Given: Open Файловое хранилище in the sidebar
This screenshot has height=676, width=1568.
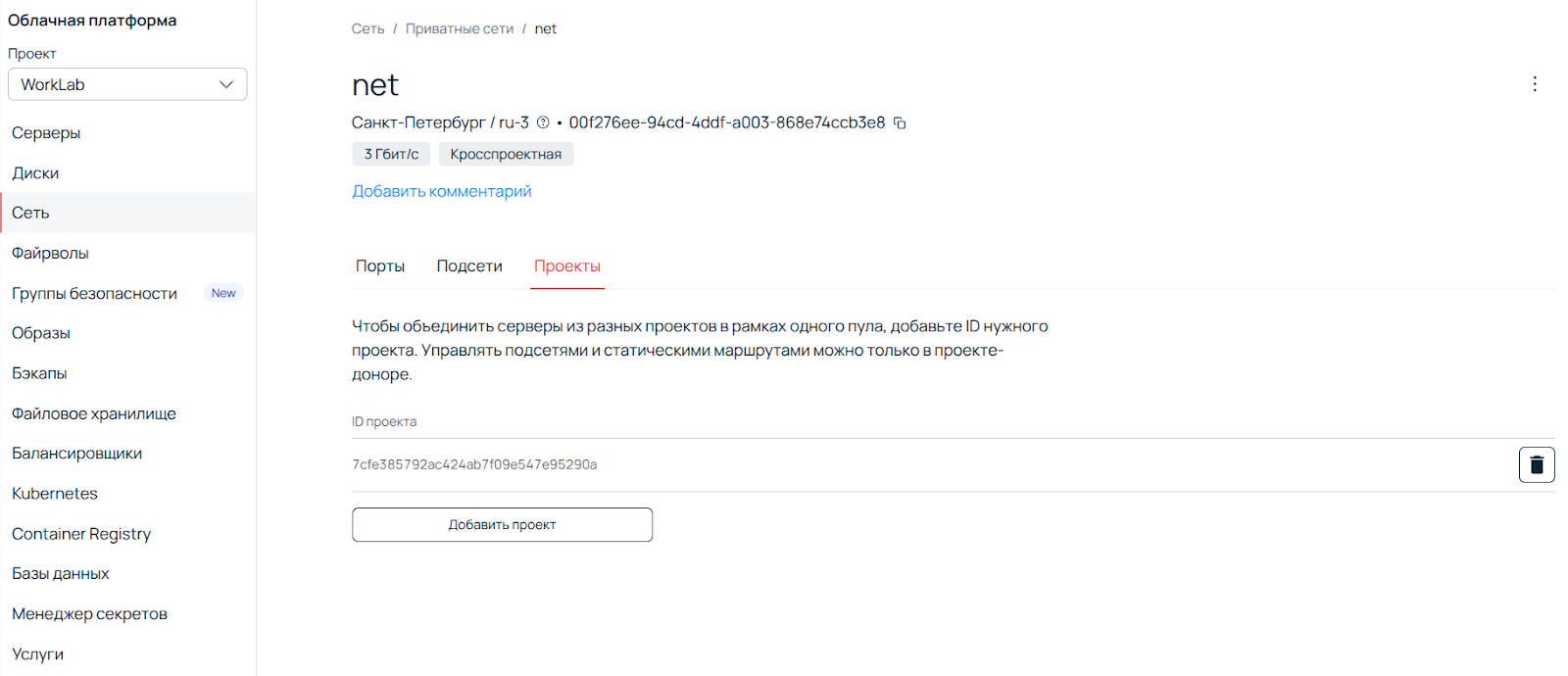Looking at the screenshot, I should (127, 413).
